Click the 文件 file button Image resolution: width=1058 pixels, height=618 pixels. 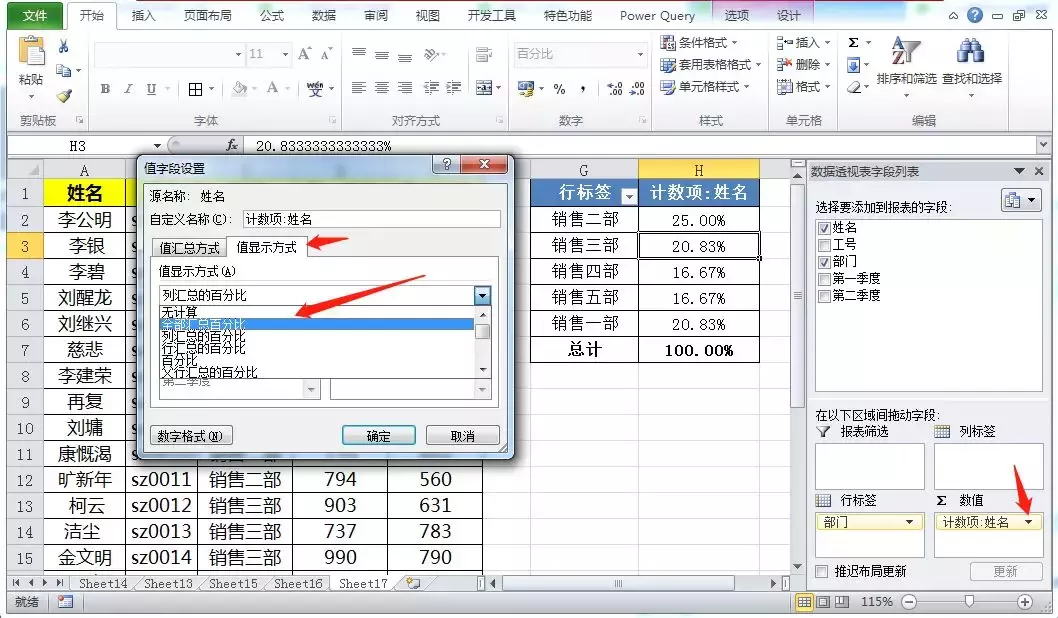click(35, 16)
